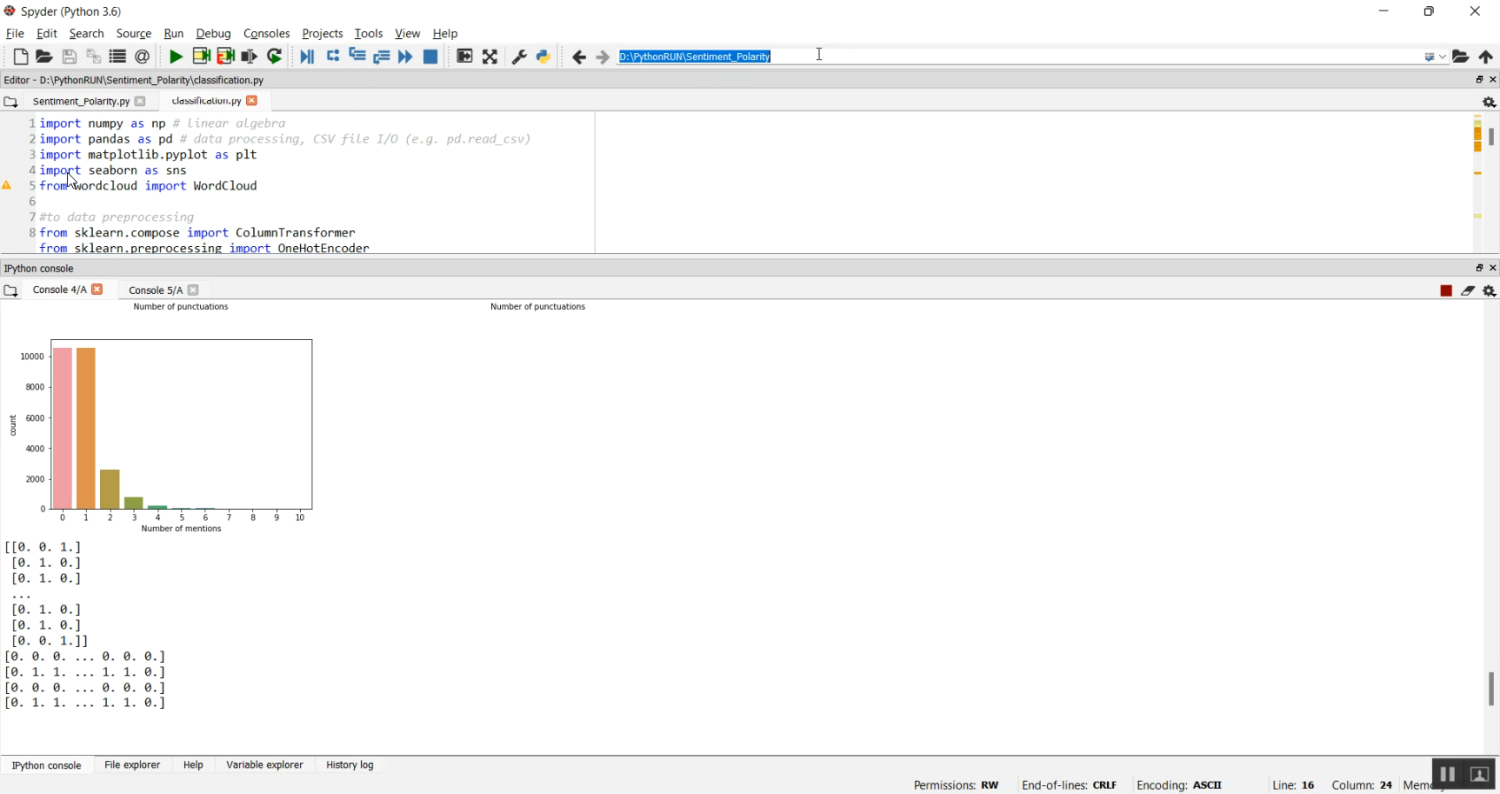Open the File explorer tab

(x=132, y=765)
